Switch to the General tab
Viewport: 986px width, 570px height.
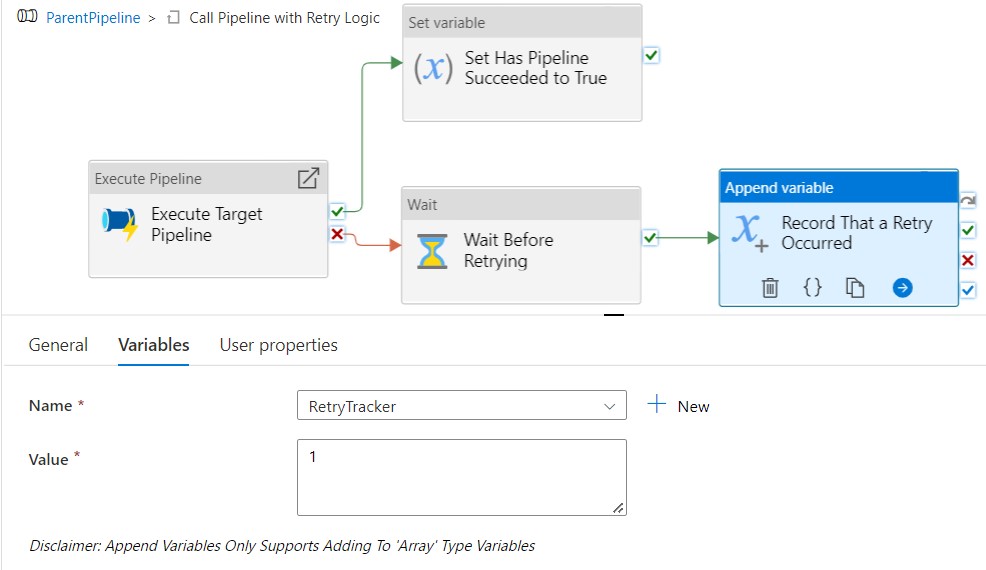(x=58, y=345)
